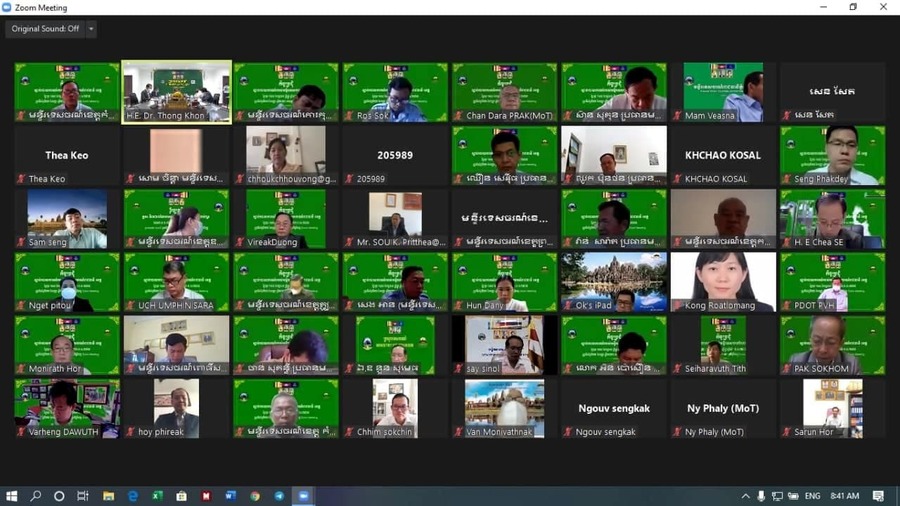Select the Kong Roatlomang video tile

click(723, 281)
